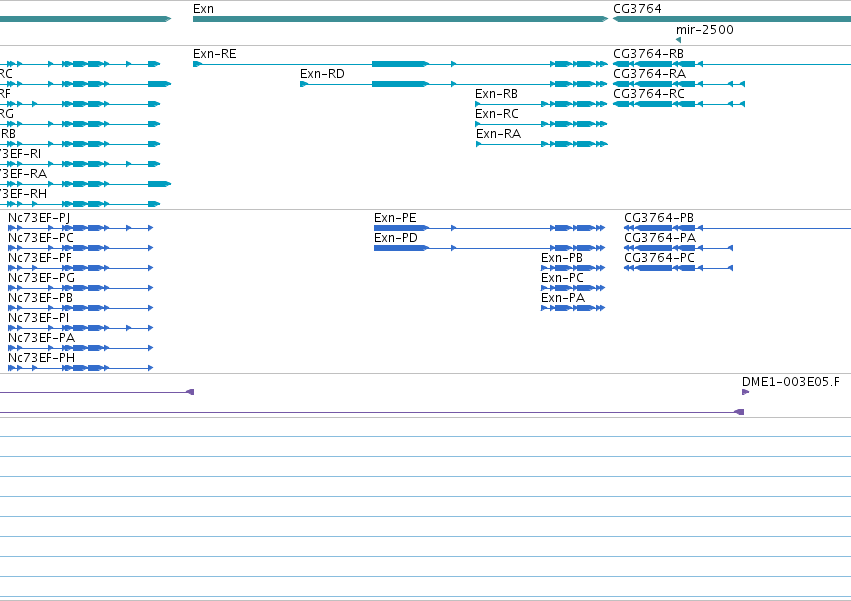Click the Exn gene title label
Screen dimensions: 851x601
pos(204,9)
